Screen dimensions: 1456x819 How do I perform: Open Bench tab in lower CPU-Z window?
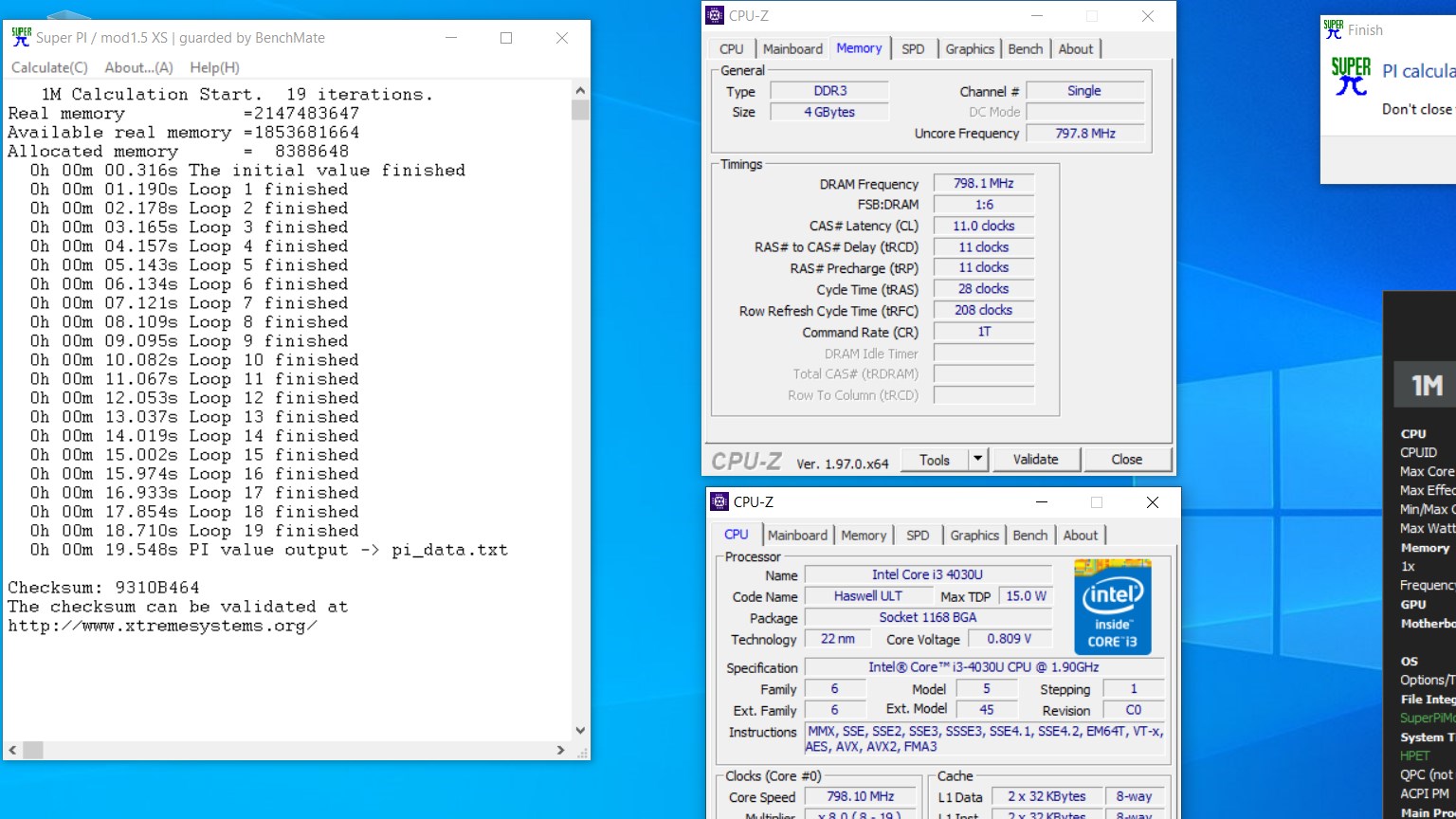pyautogui.click(x=1030, y=536)
